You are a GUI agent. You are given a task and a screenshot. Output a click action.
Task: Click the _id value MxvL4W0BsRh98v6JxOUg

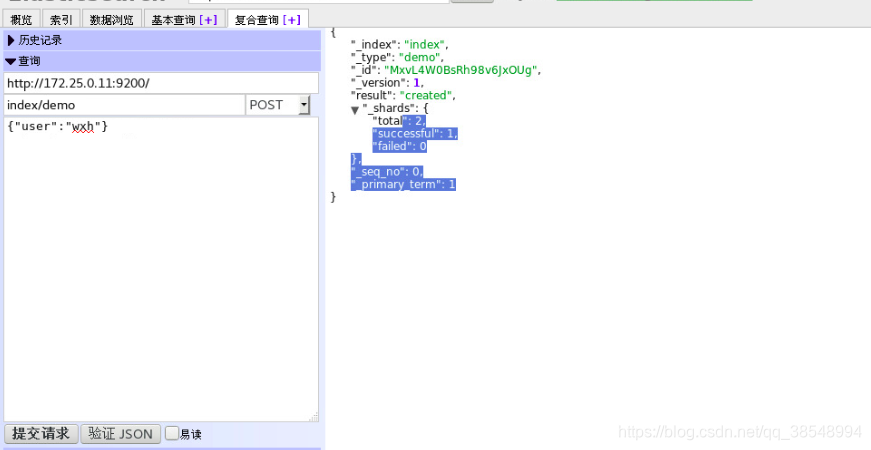460,70
